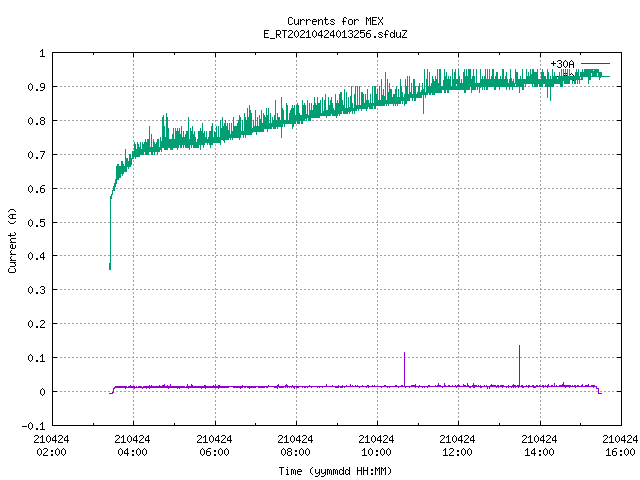Click y-axis tick label '0.6'
The width and height of the screenshot is (640, 480).
pos(36,189)
